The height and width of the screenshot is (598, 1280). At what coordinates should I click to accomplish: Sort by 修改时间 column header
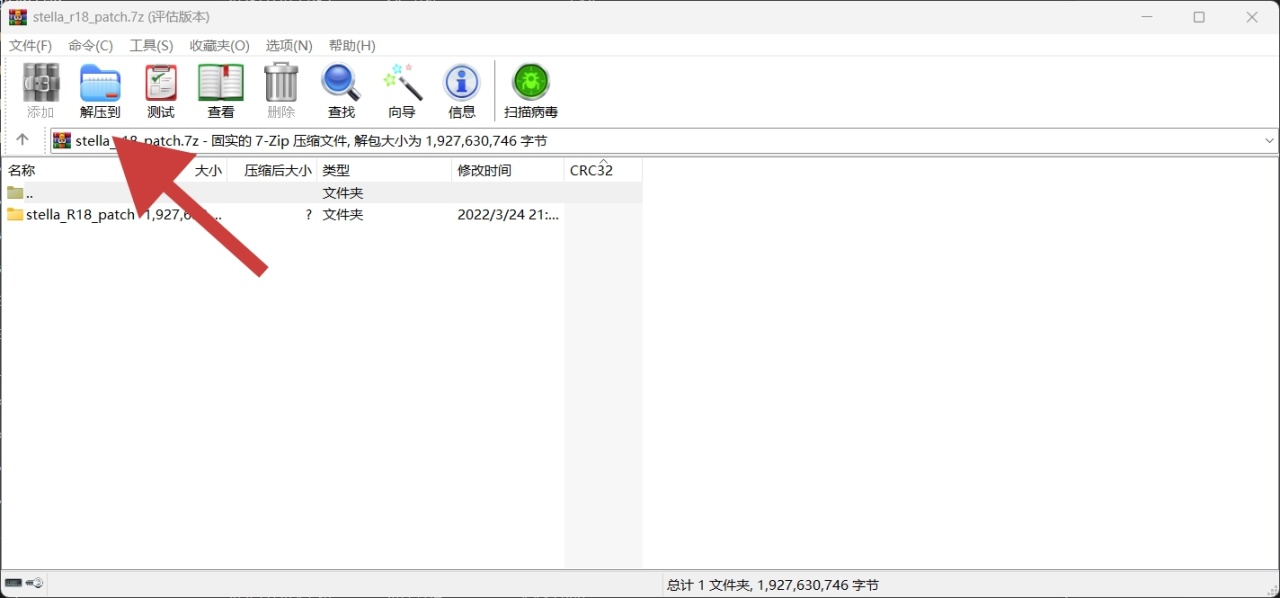click(x=508, y=171)
